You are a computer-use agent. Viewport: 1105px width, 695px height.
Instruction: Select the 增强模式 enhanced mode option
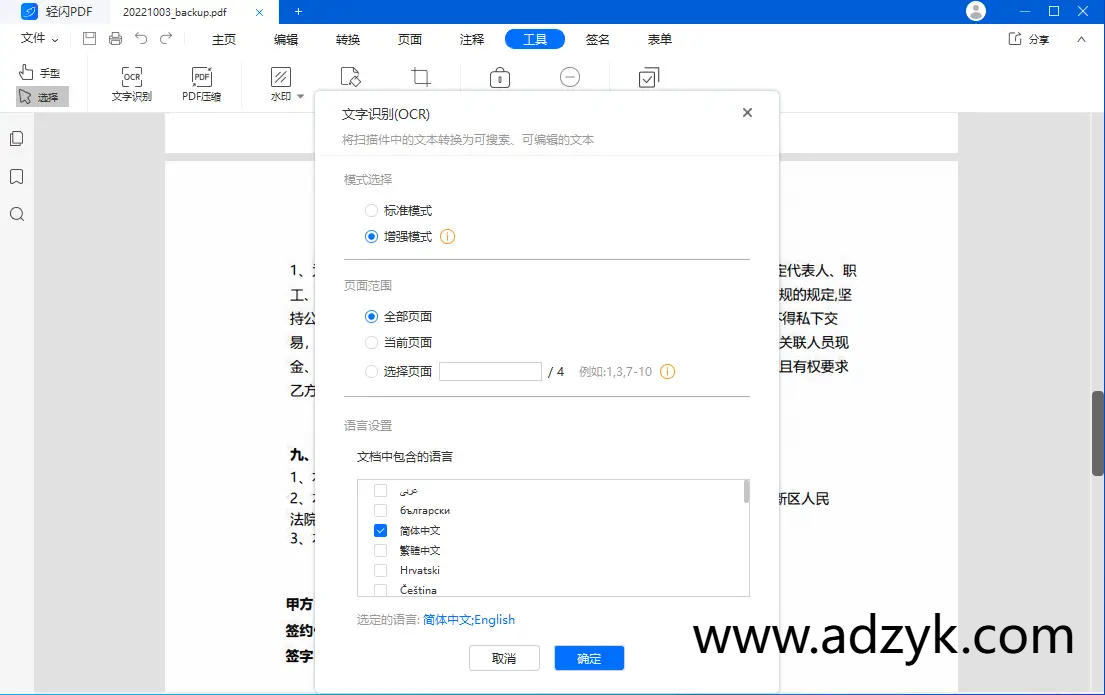click(371, 236)
